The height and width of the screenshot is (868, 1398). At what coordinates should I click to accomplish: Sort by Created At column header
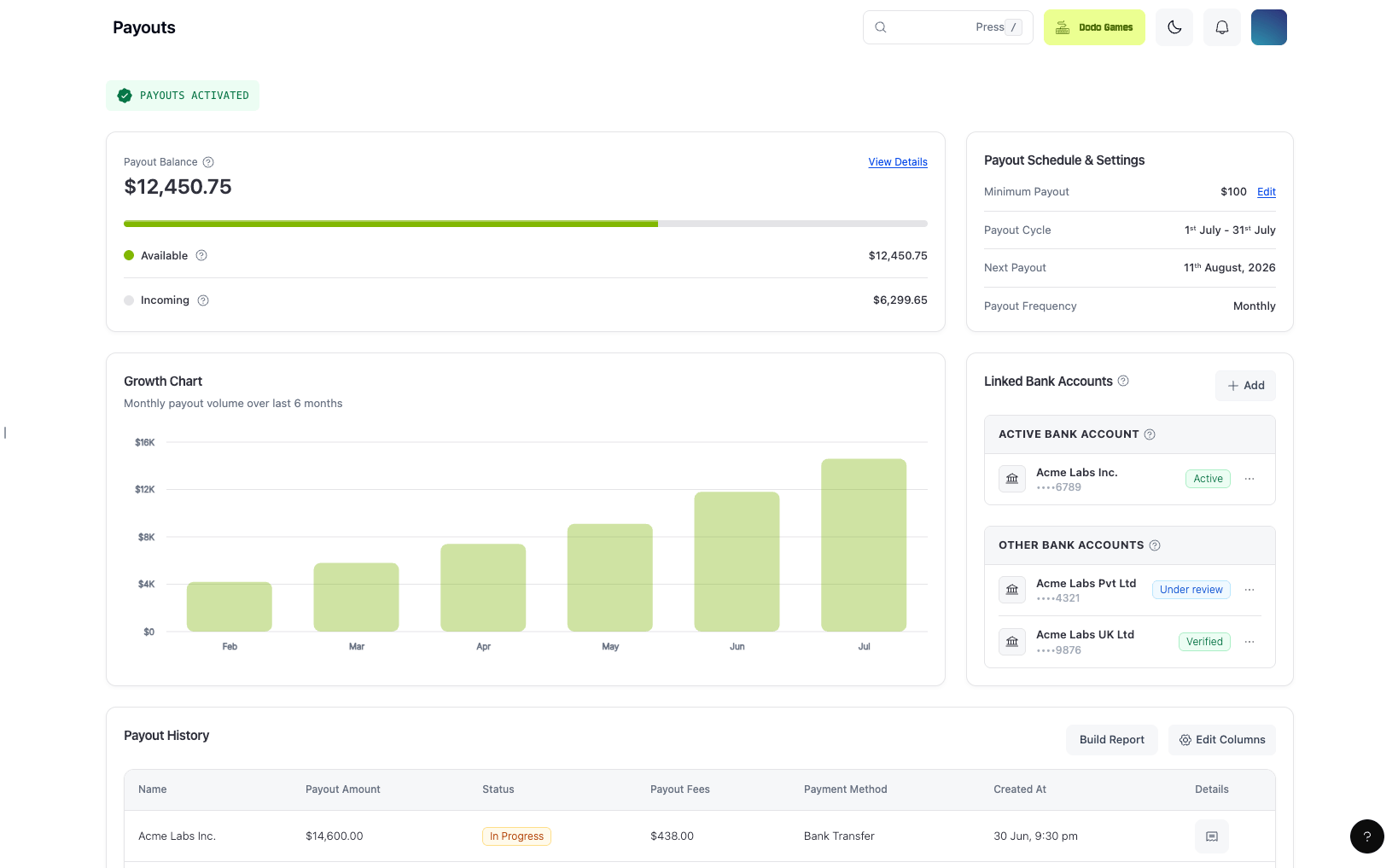pos(1020,789)
